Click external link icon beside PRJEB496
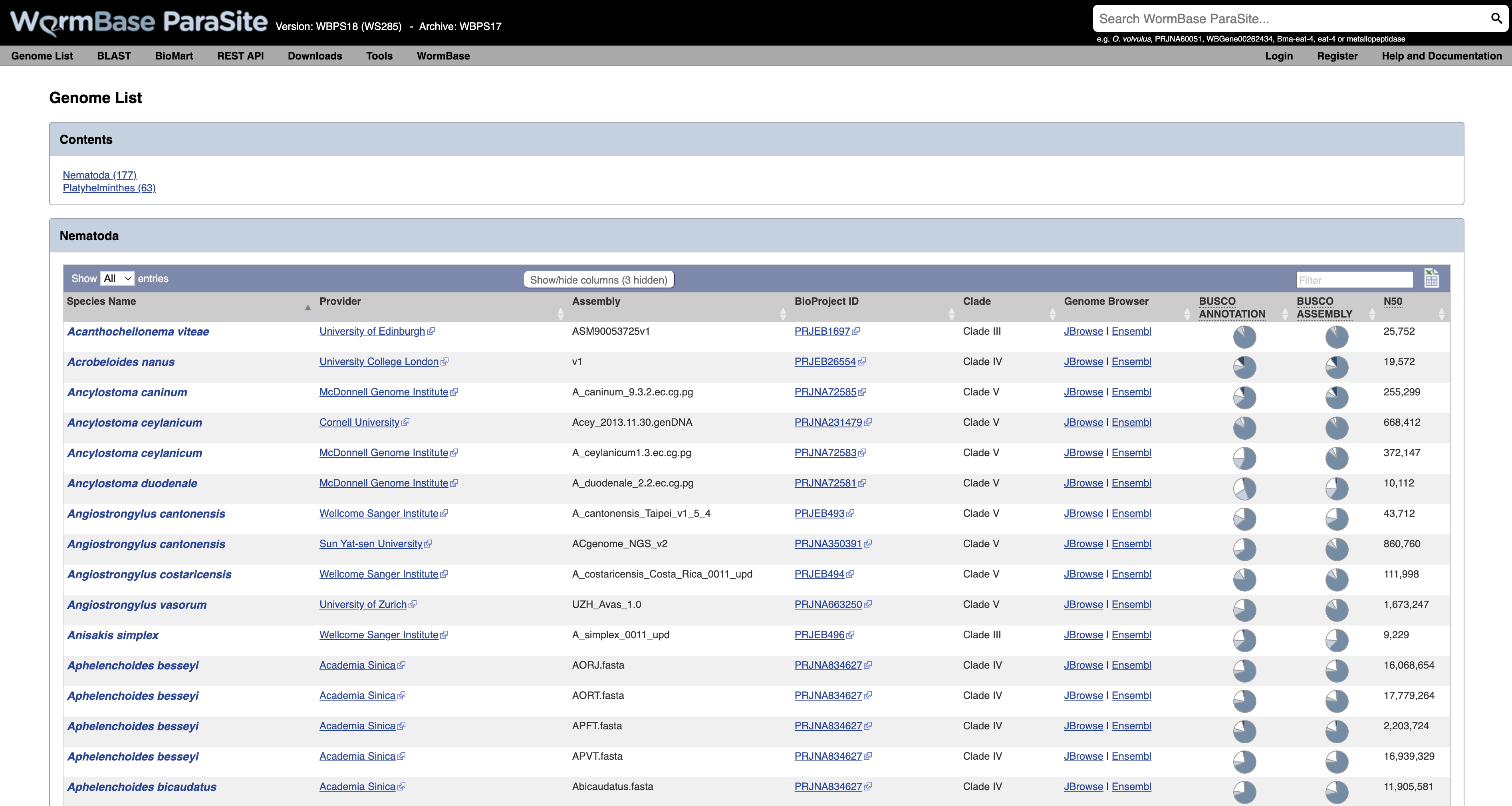Screen dimensions: 1512x806 851,635
